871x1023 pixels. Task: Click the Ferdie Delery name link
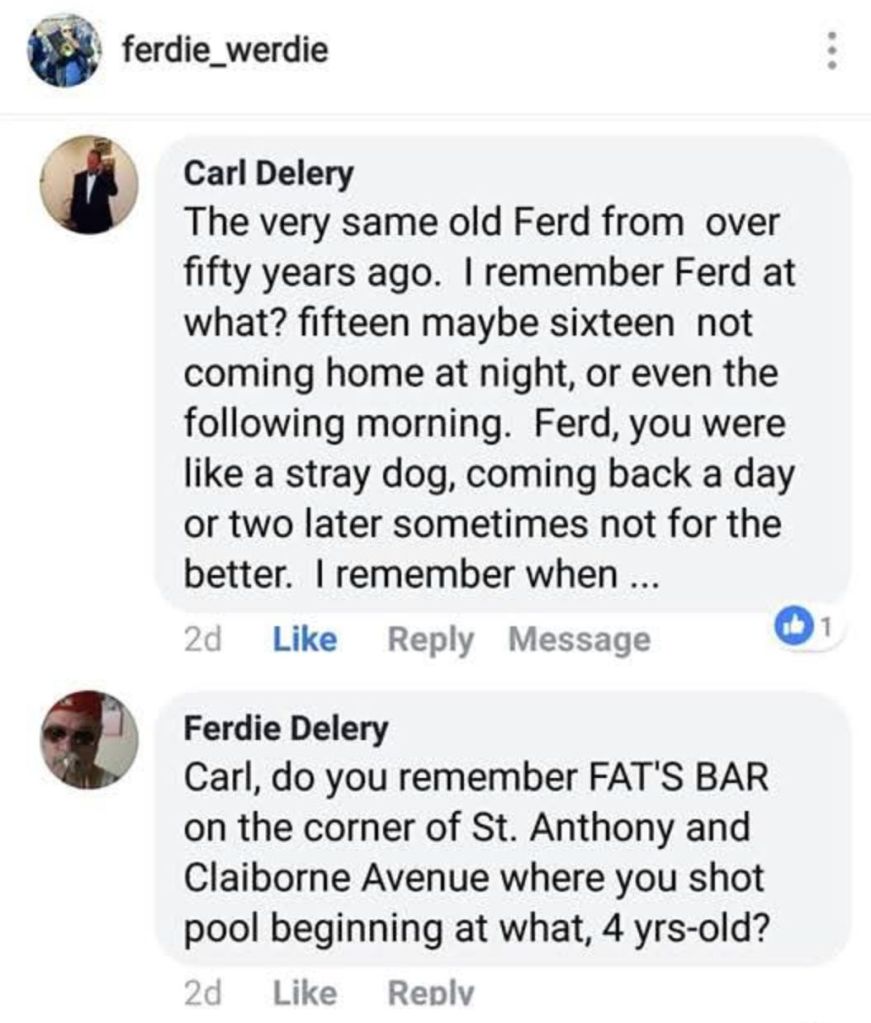click(x=284, y=729)
